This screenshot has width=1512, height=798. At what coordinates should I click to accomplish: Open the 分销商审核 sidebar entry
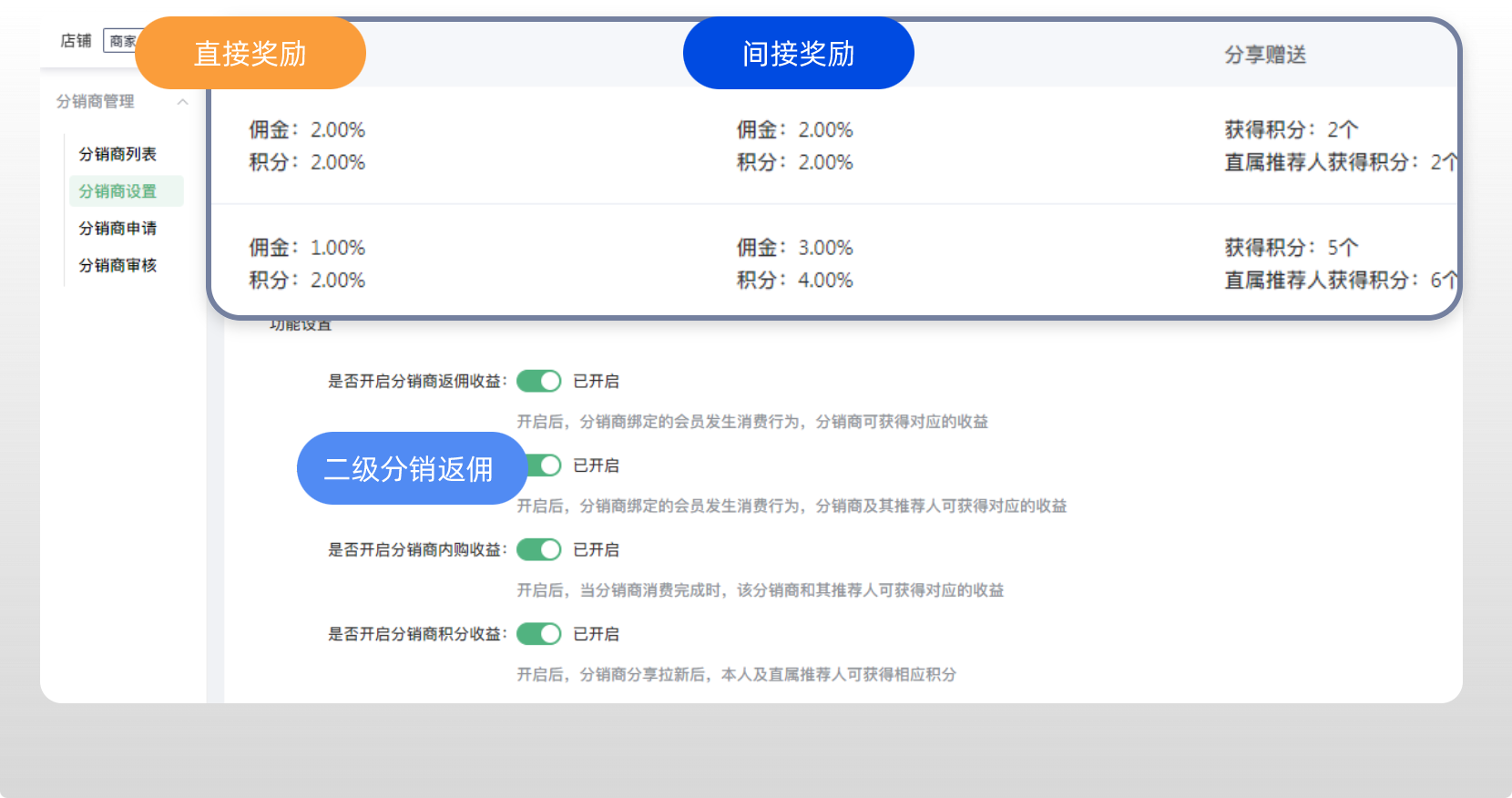pos(117,266)
